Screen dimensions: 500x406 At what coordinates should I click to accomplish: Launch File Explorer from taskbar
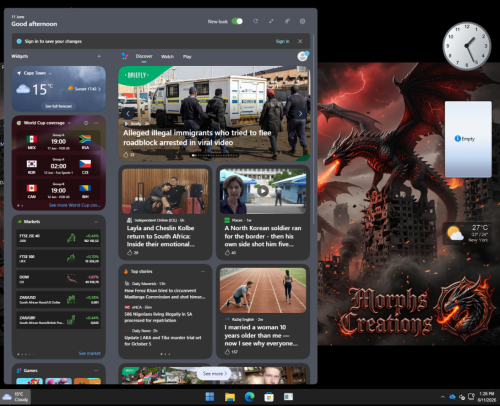click(x=230, y=397)
